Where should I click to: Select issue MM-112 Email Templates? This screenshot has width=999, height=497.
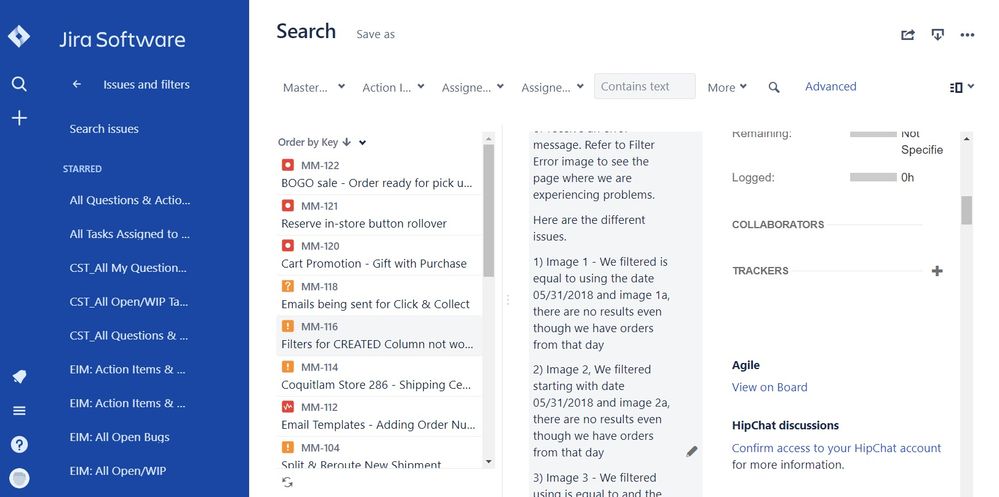pyautogui.click(x=379, y=415)
